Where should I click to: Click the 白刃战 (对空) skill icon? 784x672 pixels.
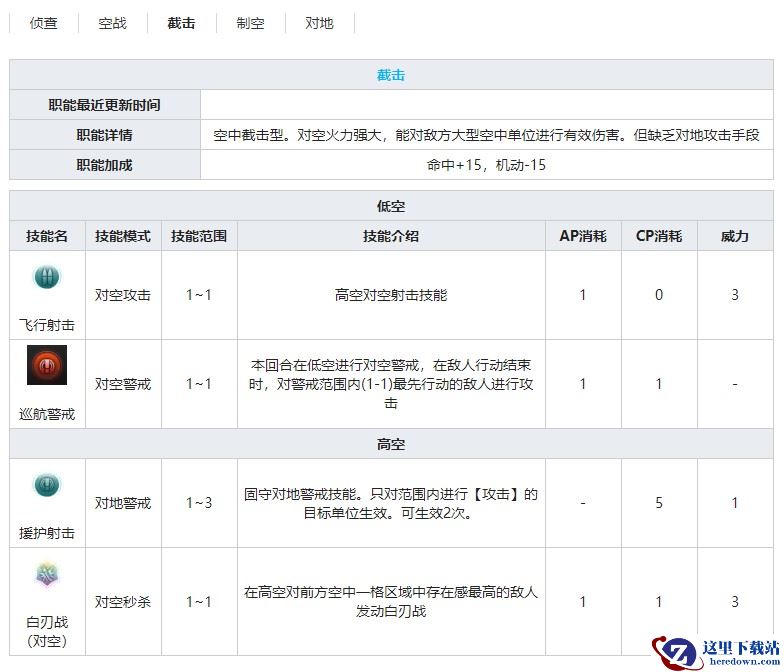click(x=47, y=573)
